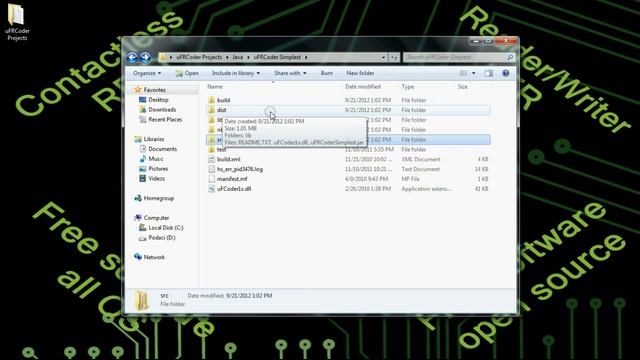This screenshot has width=640, height=360.
Task: Click XML Document type of build.xml
Action: 421,159
